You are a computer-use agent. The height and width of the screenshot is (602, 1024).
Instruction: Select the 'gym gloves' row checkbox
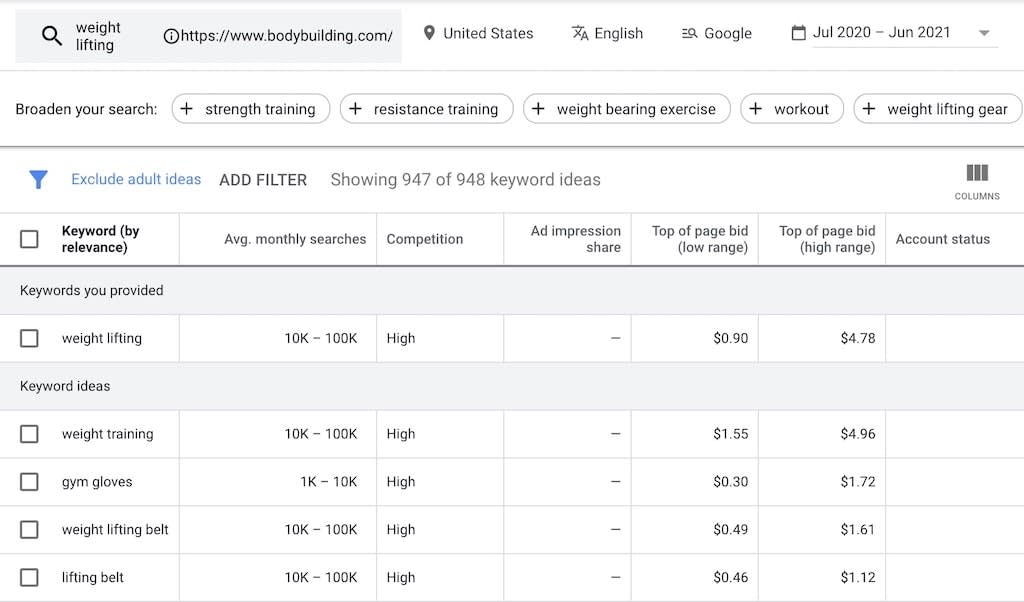29,482
